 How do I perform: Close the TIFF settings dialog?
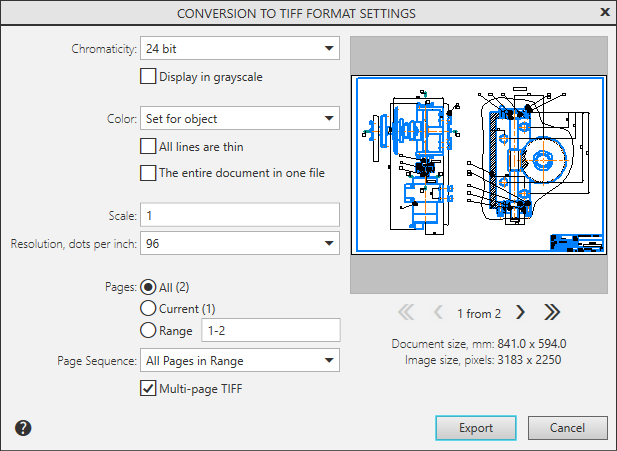(x=604, y=13)
